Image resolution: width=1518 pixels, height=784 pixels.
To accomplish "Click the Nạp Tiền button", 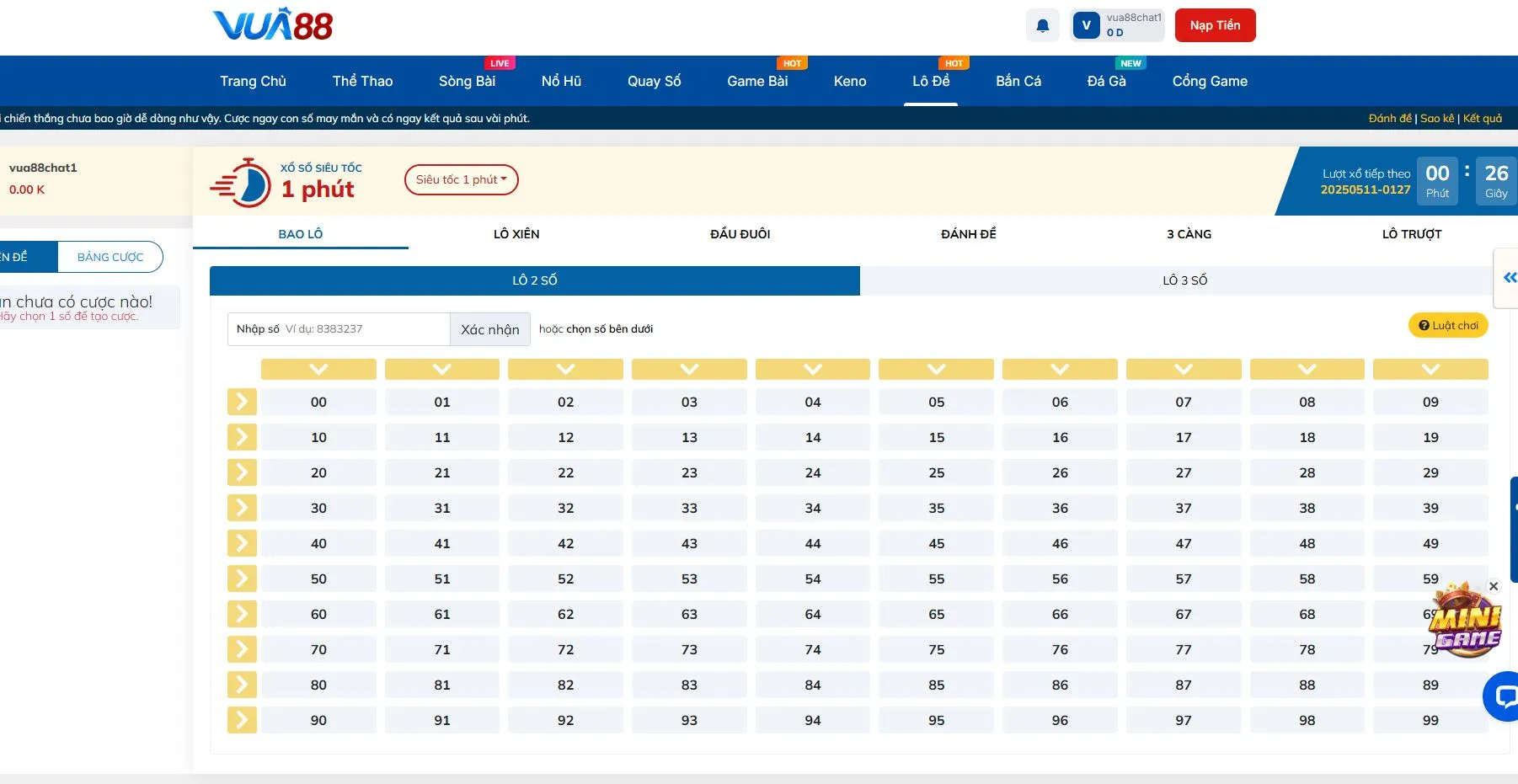I will 1215,25.
